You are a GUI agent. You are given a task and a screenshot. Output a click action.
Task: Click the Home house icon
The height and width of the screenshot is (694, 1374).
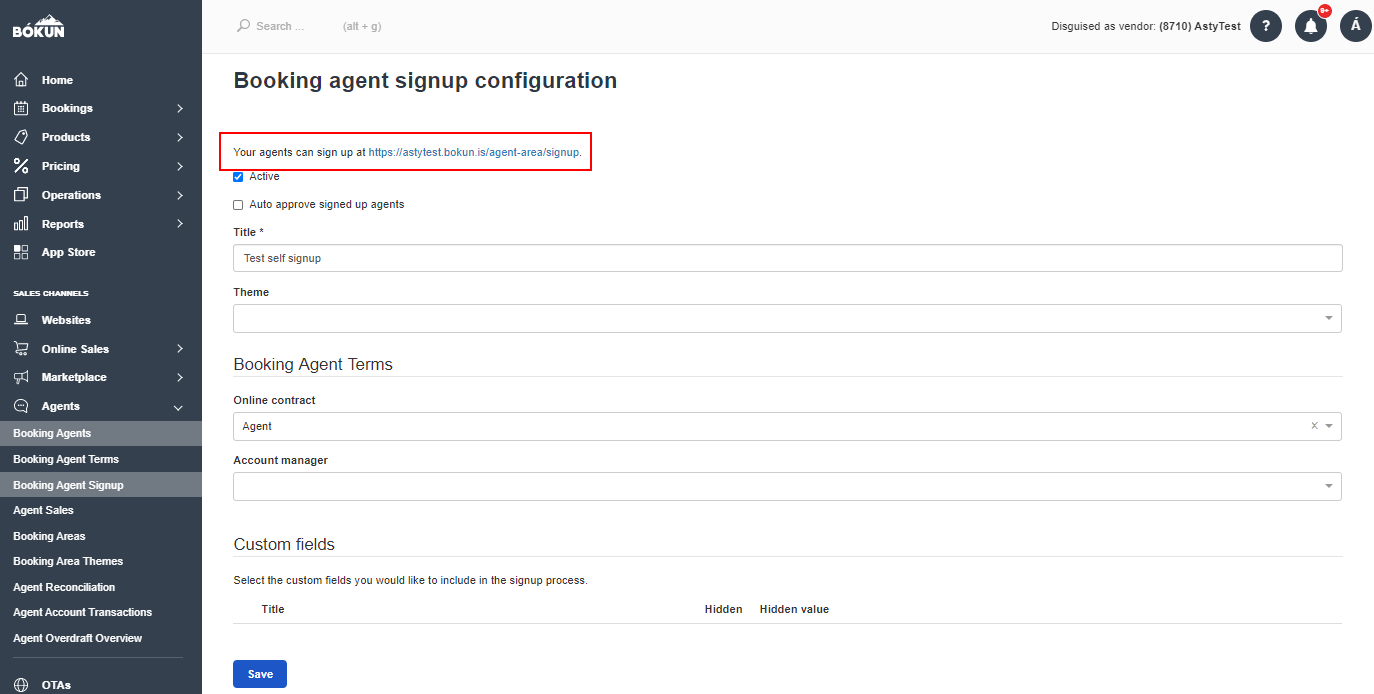[x=21, y=80]
